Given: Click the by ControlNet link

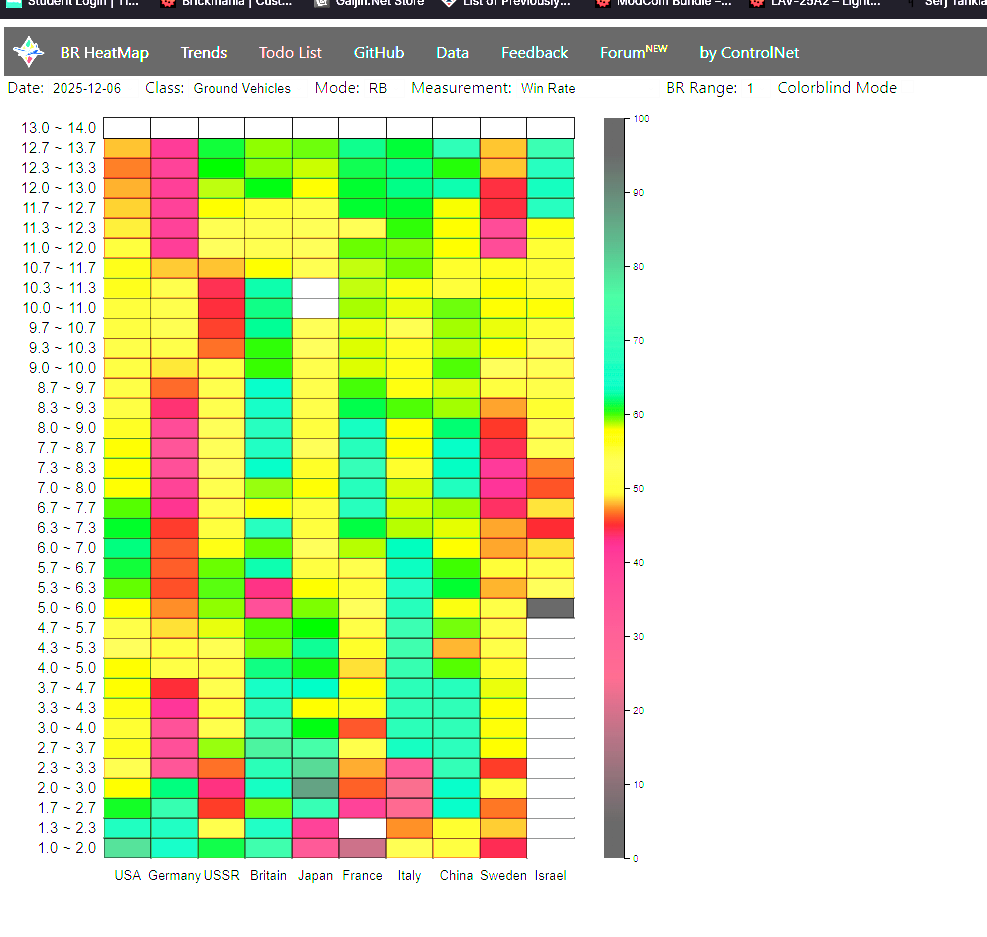Looking at the screenshot, I should [749, 53].
